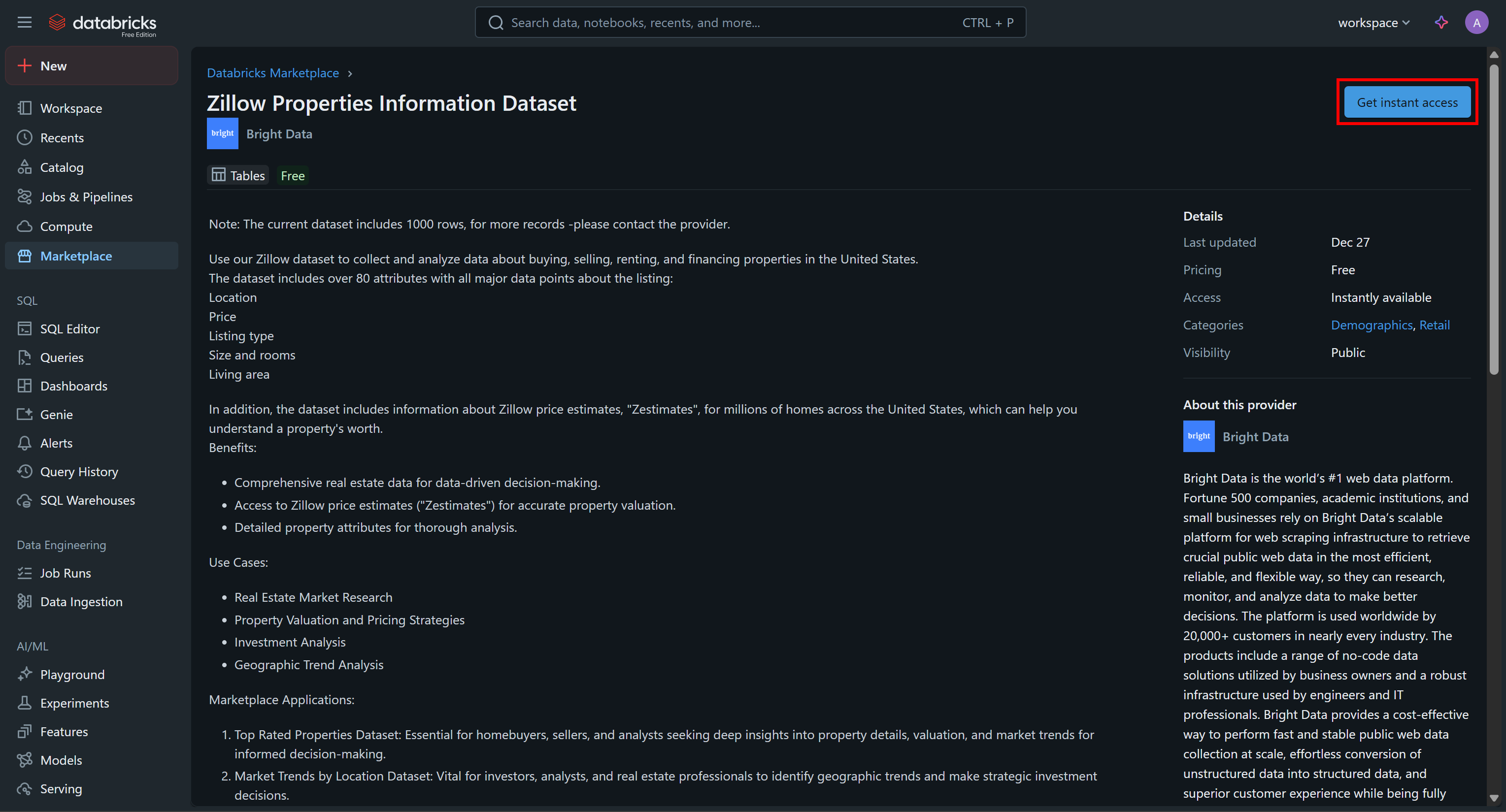The height and width of the screenshot is (812, 1506).
Task: Go to Jobs & Pipelines
Action: pyautogui.click(x=86, y=197)
